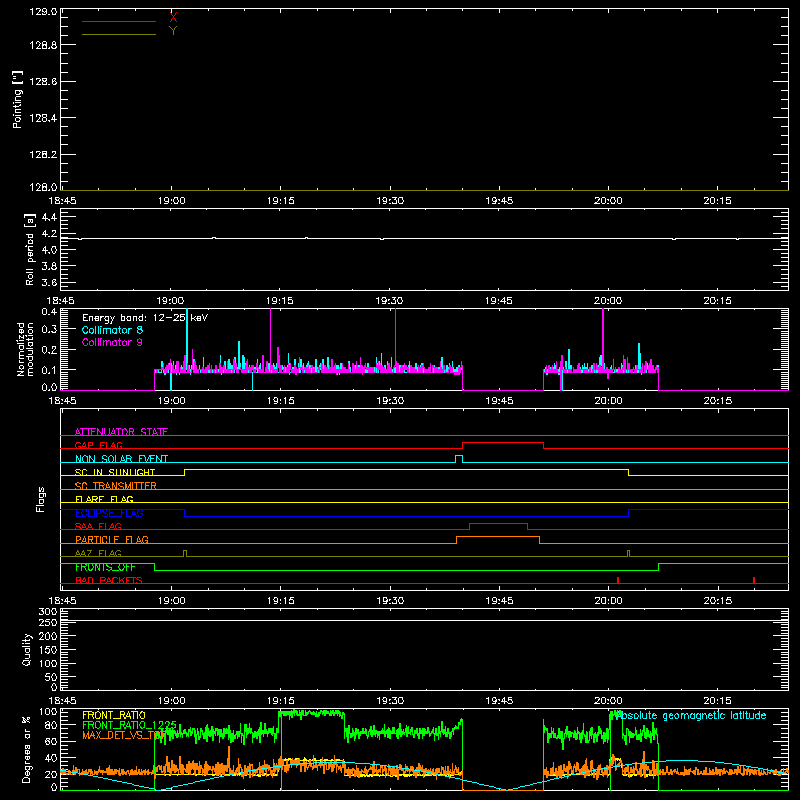Click the 128.2 pointing tick label

[43, 155]
